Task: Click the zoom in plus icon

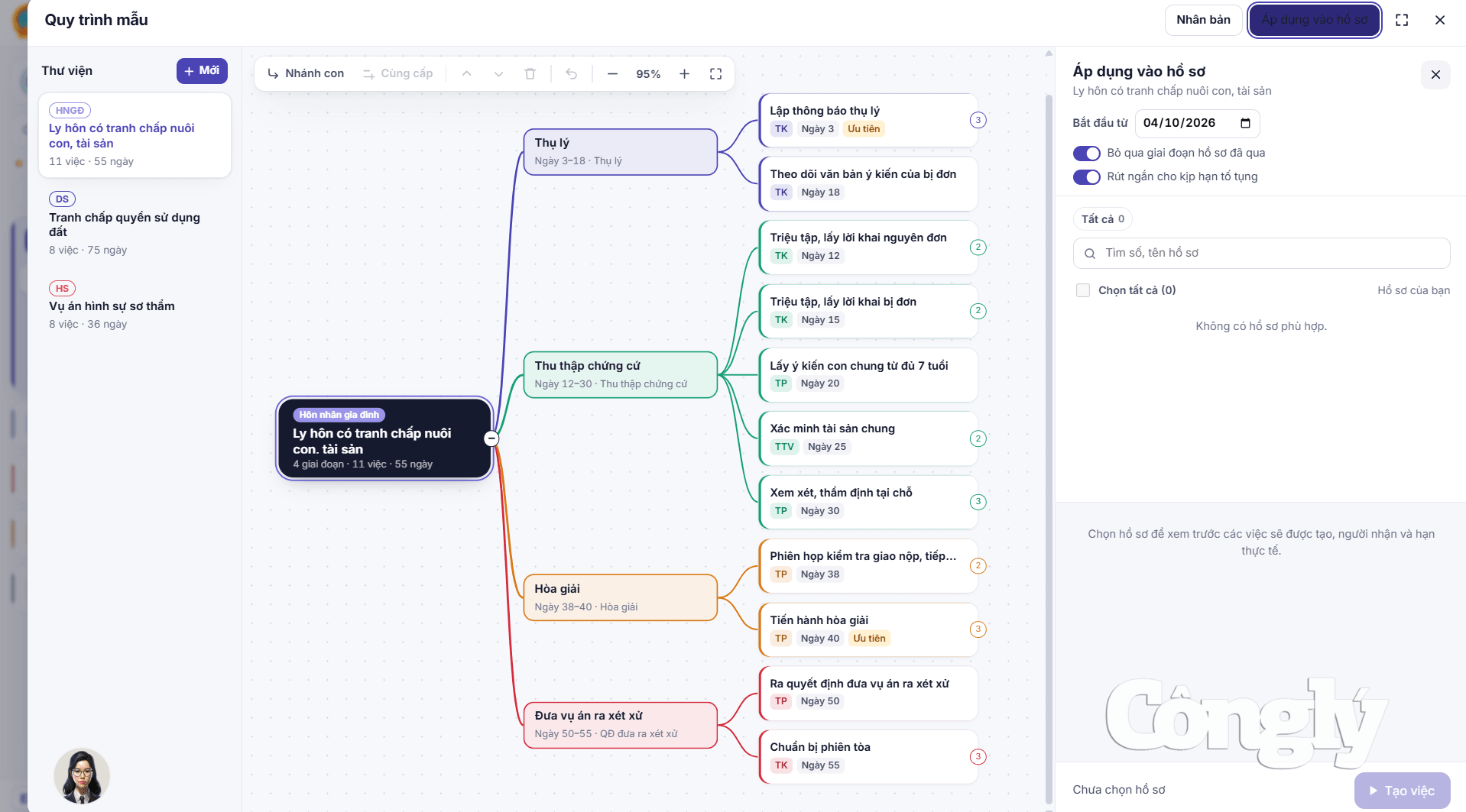Action: pos(684,74)
